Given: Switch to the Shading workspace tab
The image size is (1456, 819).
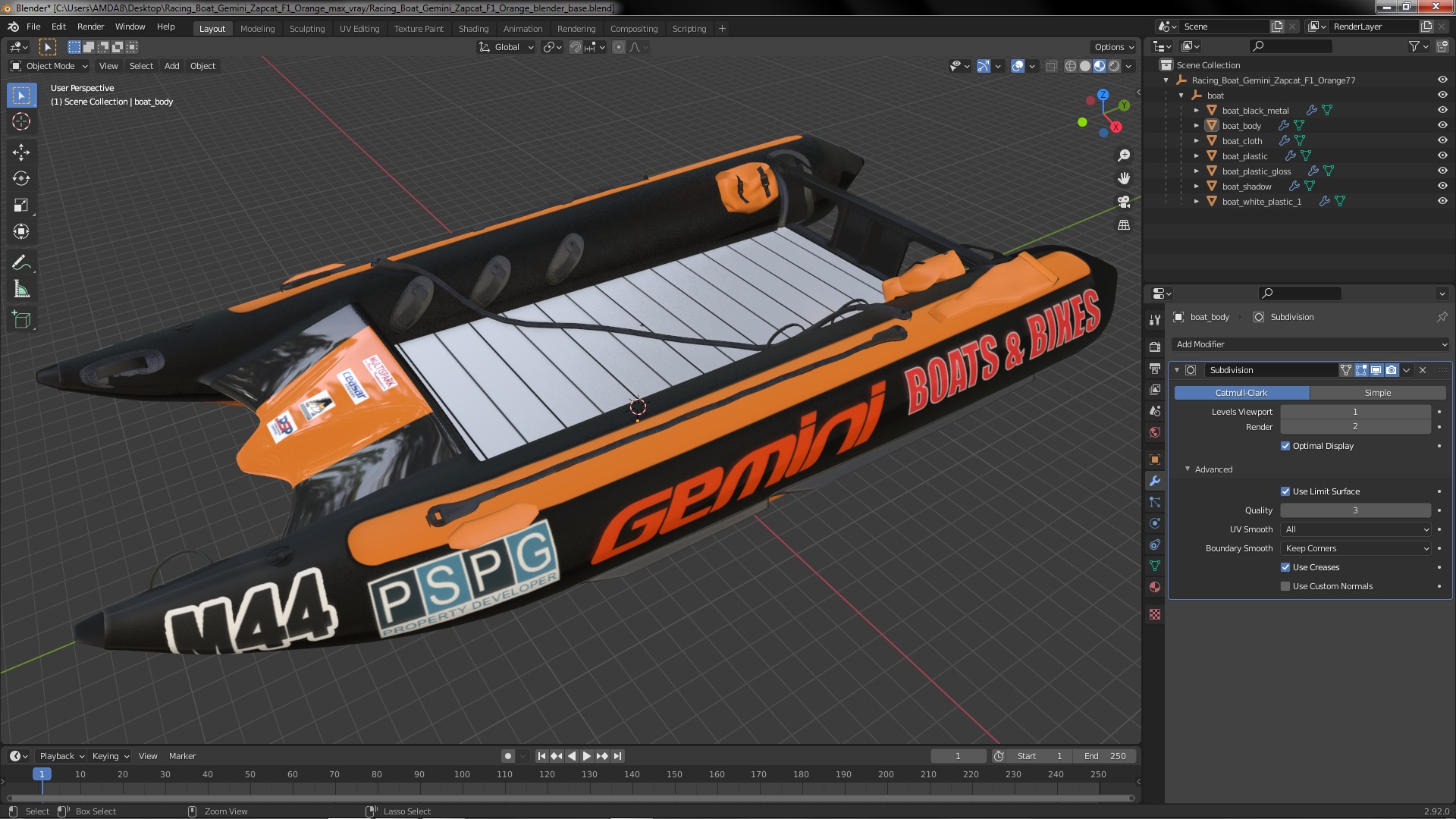Looking at the screenshot, I should pyautogui.click(x=473, y=29).
